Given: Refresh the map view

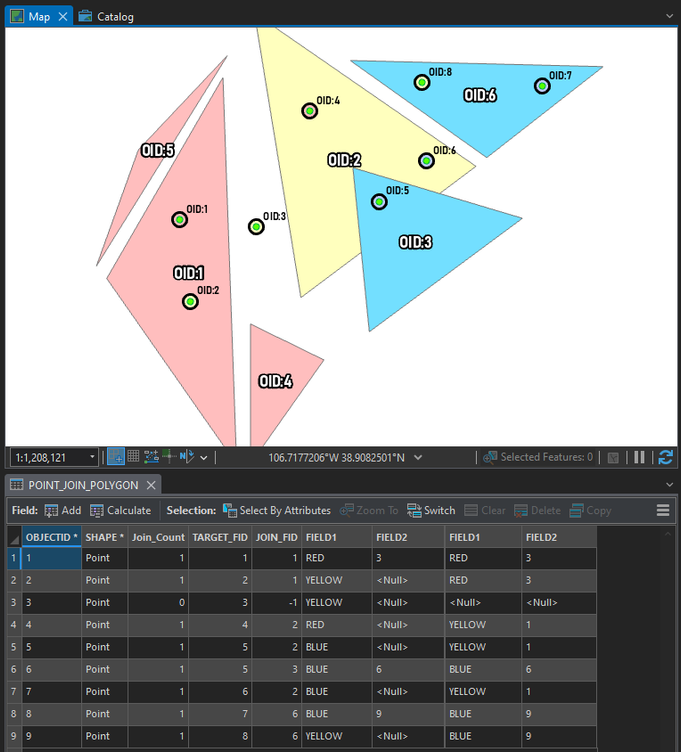Looking at the screenshot, I should coord(666,457).
